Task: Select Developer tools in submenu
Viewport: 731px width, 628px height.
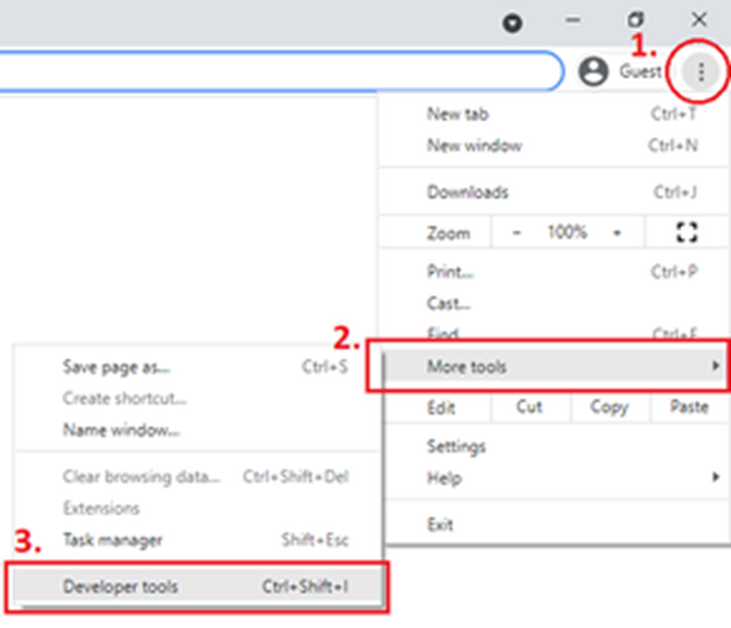Action: click(120, 586)
